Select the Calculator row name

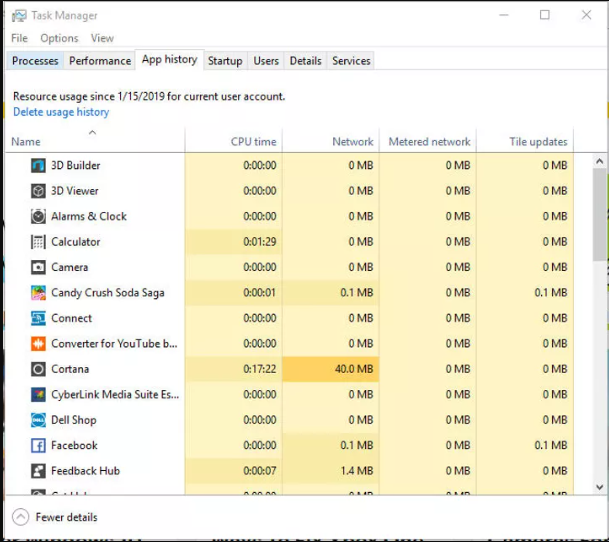76,242
